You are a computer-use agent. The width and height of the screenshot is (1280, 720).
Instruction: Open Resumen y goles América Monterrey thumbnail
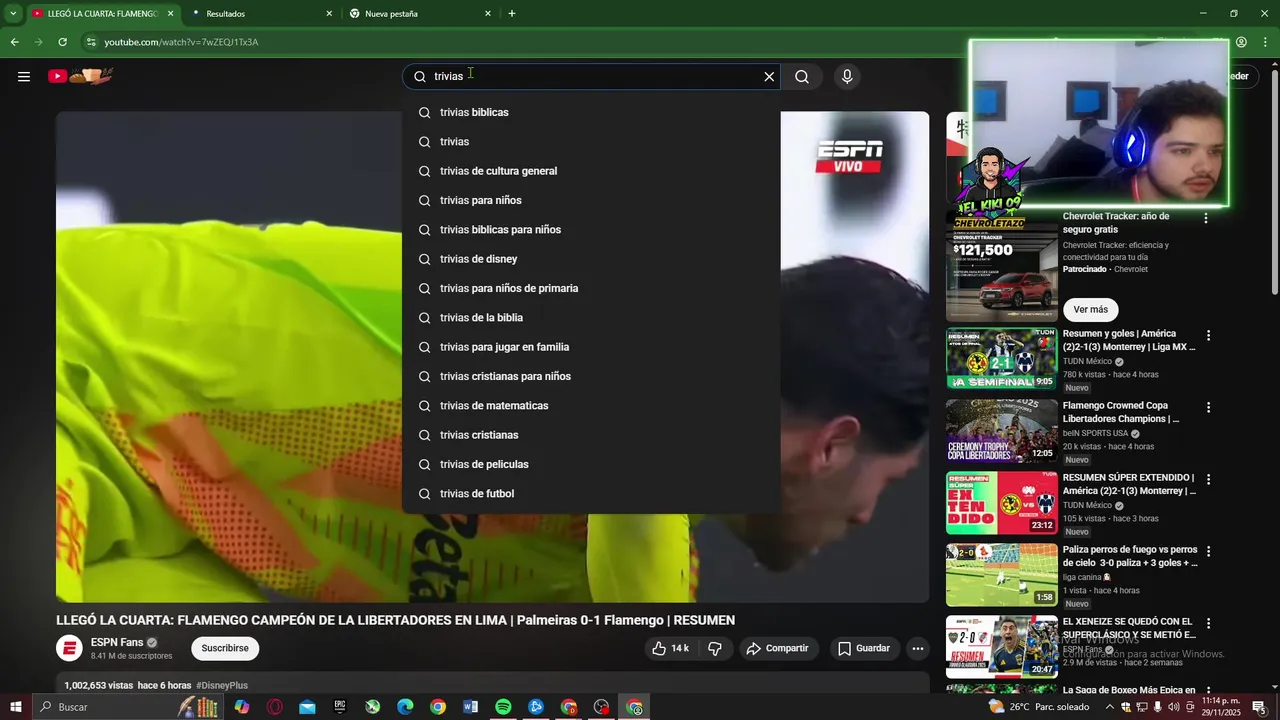point(1001,359)
